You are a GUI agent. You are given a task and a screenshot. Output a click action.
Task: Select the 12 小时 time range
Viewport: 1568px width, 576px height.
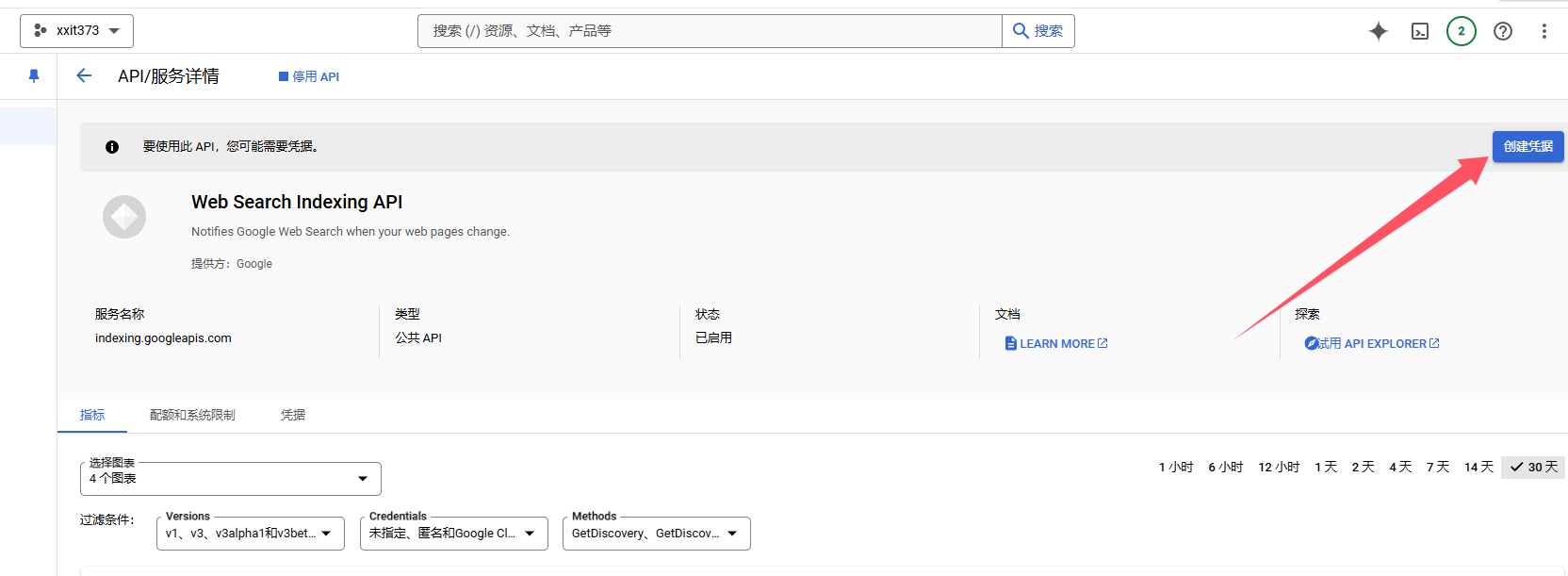point(1279,467)
